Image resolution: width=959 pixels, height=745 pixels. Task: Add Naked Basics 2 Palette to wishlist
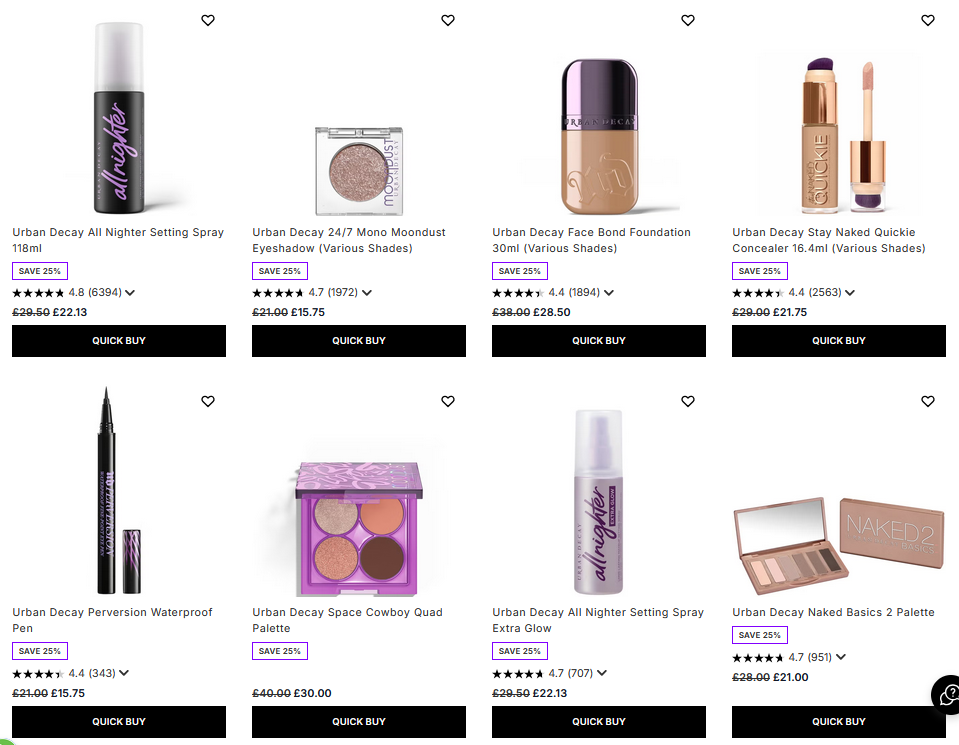coord(927,401)
